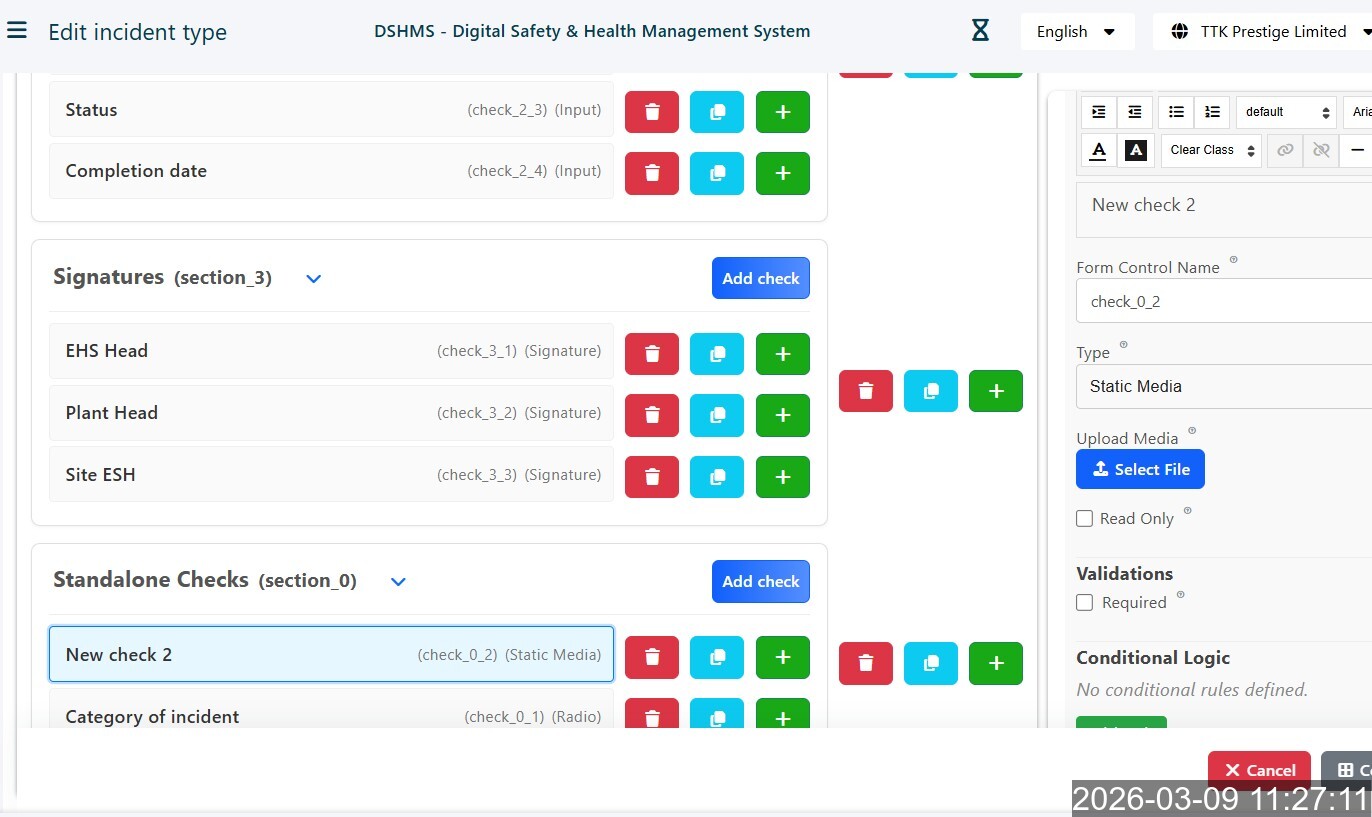1372x817 pixels.
Task: Click the increase indent icon
Action: pyautogui.click(x=1099, y=112)
